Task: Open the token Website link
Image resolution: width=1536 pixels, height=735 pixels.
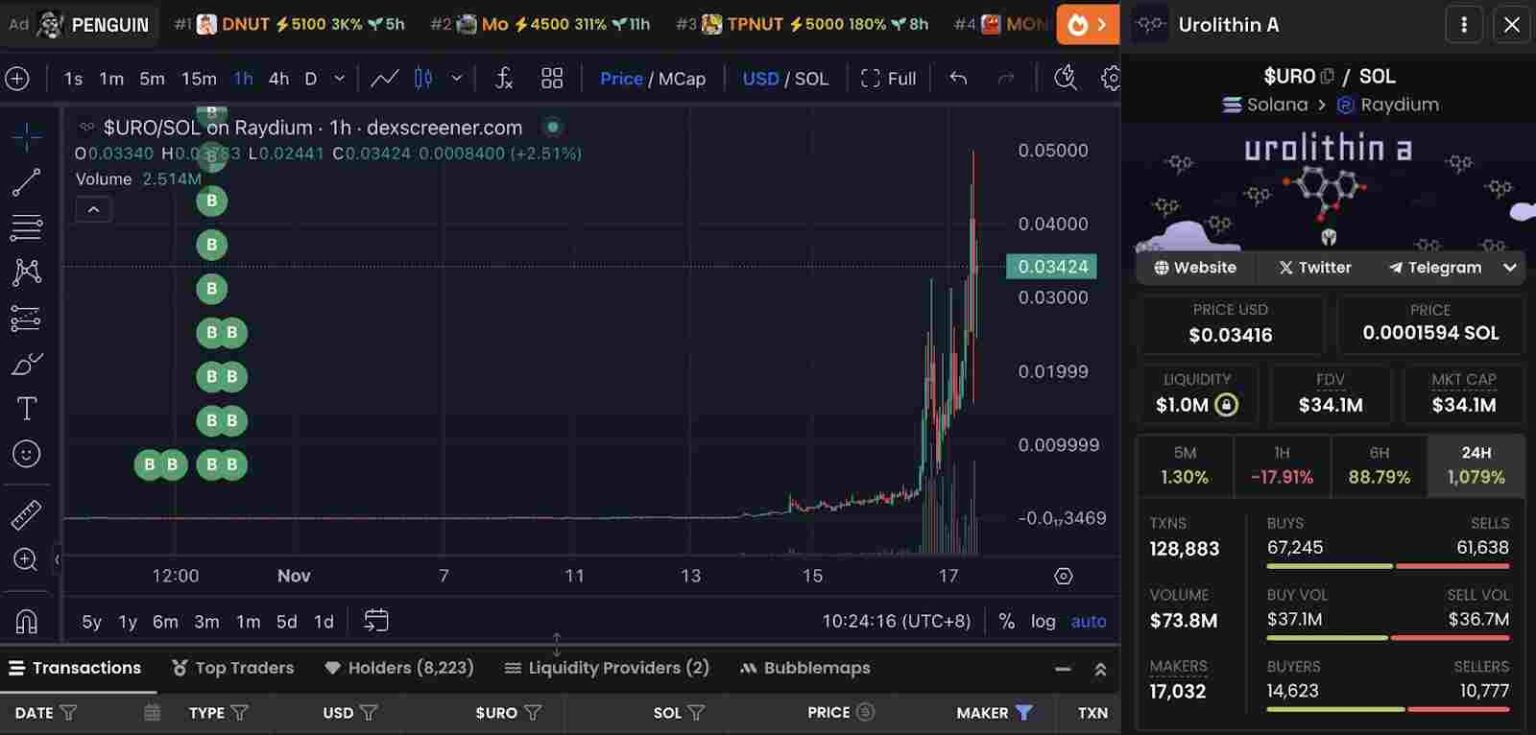Action: pyautogui.click(x=1195, y=268)
